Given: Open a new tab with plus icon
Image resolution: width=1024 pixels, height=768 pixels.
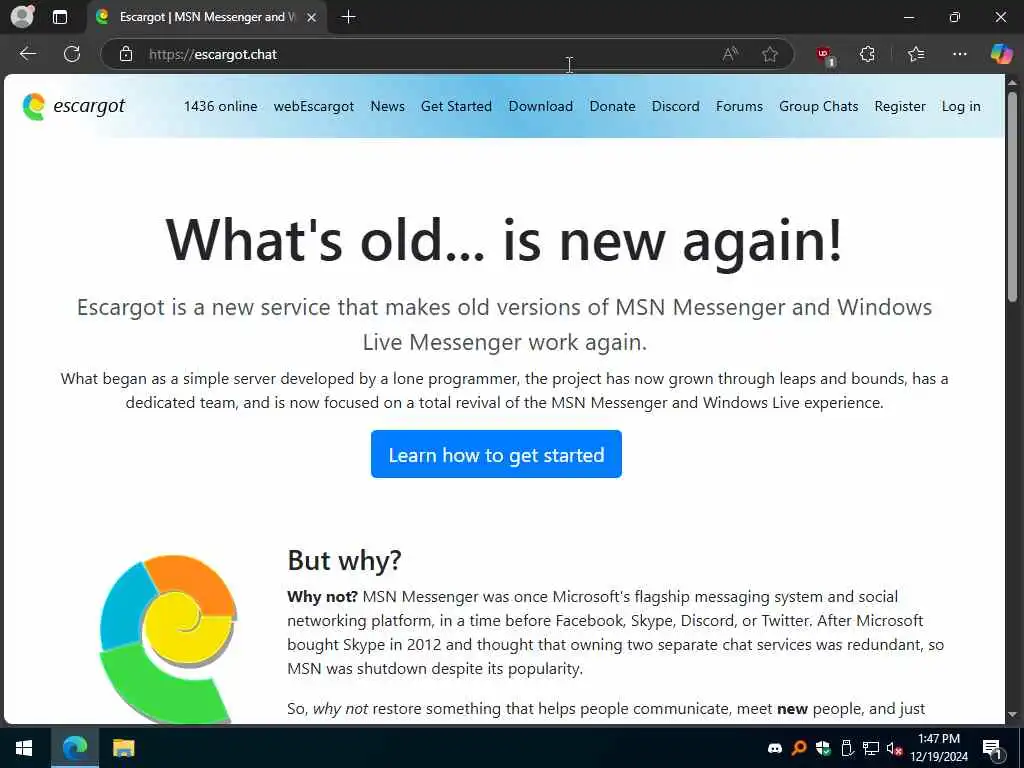Looking at the screenshot, I should (x=349, y=17).
